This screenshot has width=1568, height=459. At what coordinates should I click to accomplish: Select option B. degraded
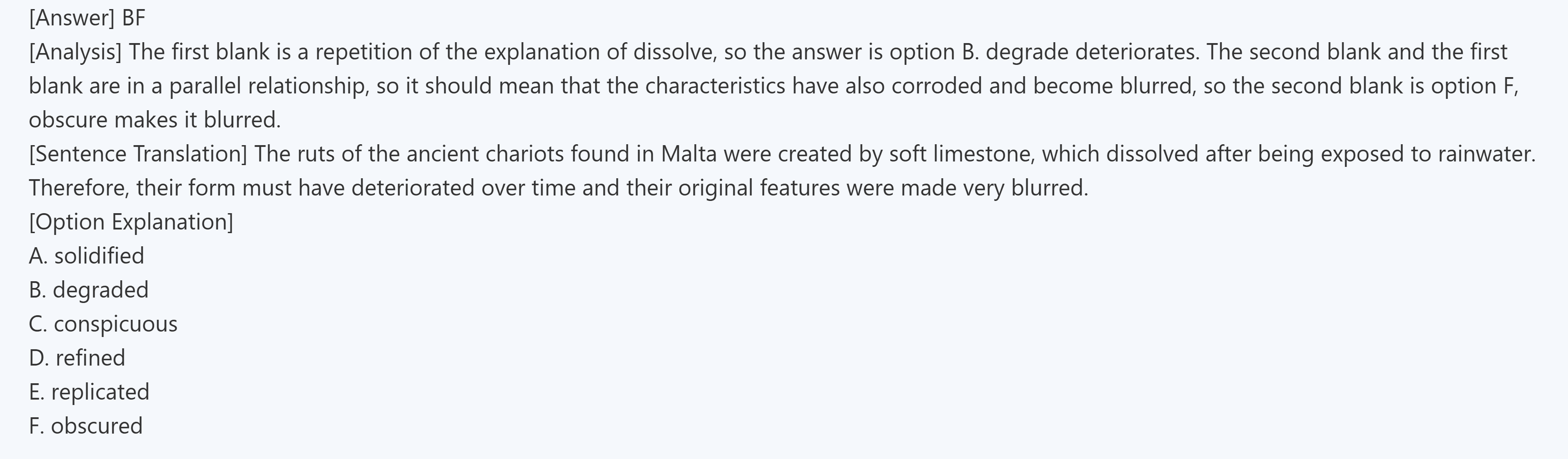coord(88,290)
